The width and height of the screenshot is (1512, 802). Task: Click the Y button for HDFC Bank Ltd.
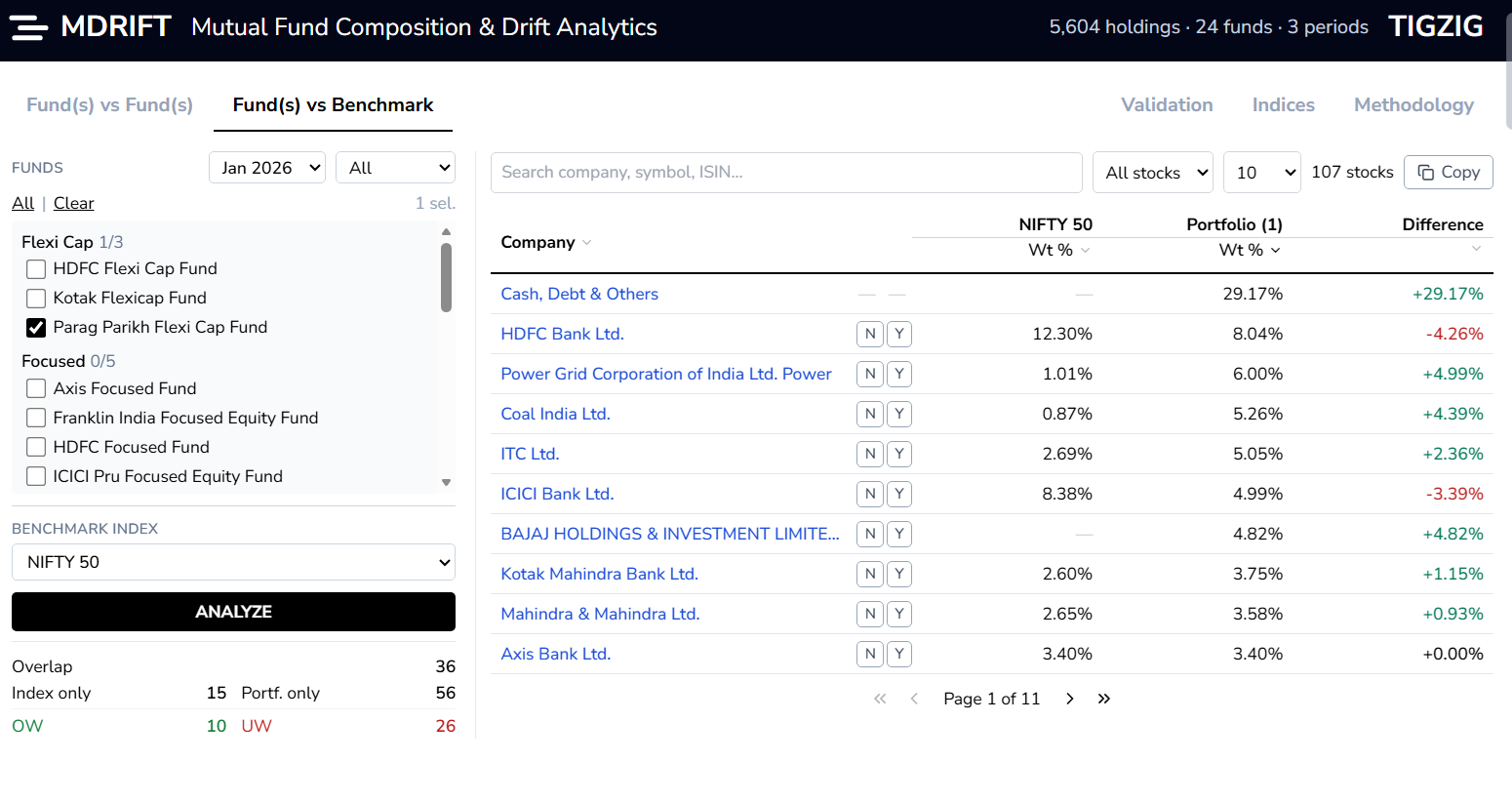(899, 334)
